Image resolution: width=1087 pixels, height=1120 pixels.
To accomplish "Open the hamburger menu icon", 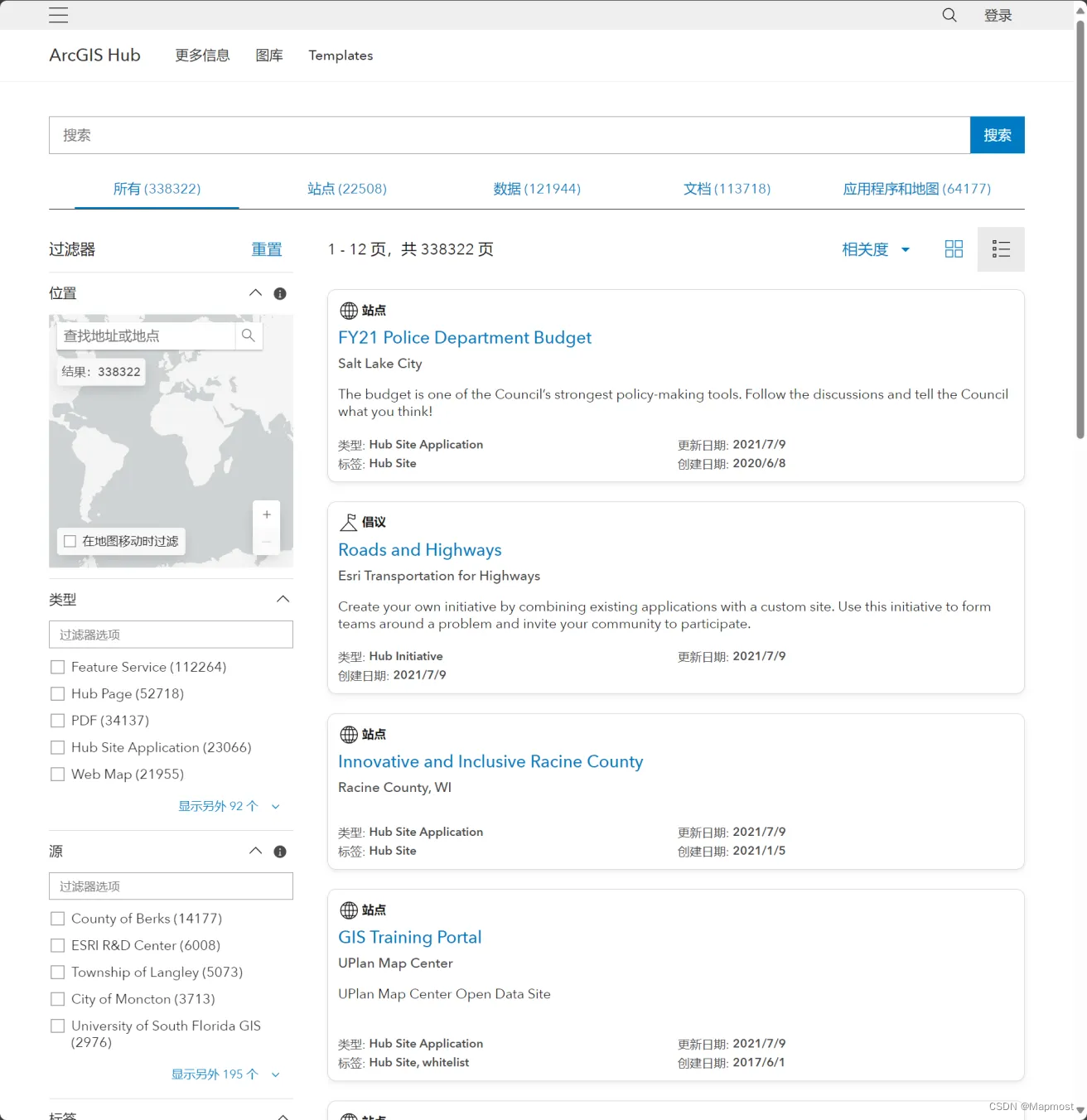I will click(x=59, y=15).
